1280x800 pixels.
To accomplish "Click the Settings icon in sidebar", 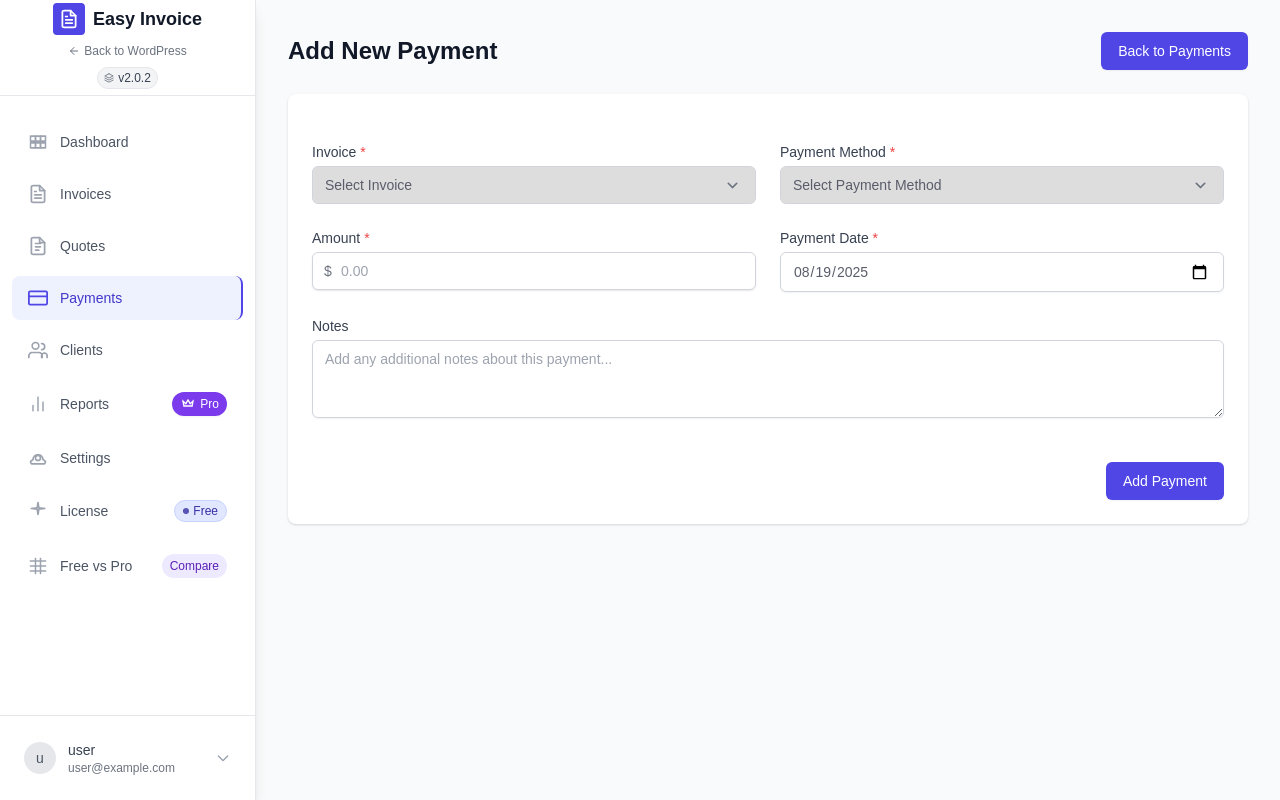I will pyautogui.click(x=38, y=458).
